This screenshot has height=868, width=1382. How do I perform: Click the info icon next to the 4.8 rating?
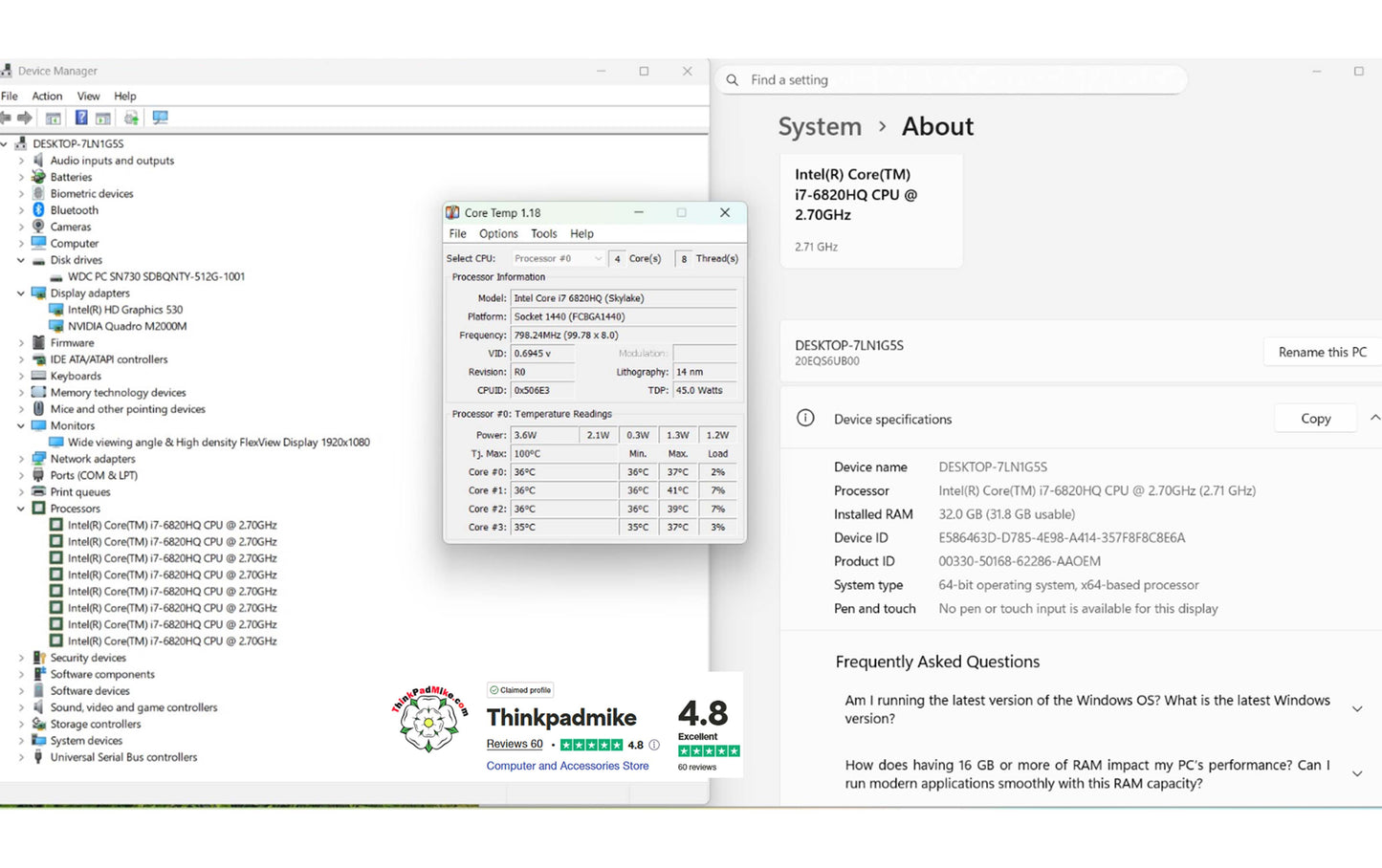coord(654,745)
